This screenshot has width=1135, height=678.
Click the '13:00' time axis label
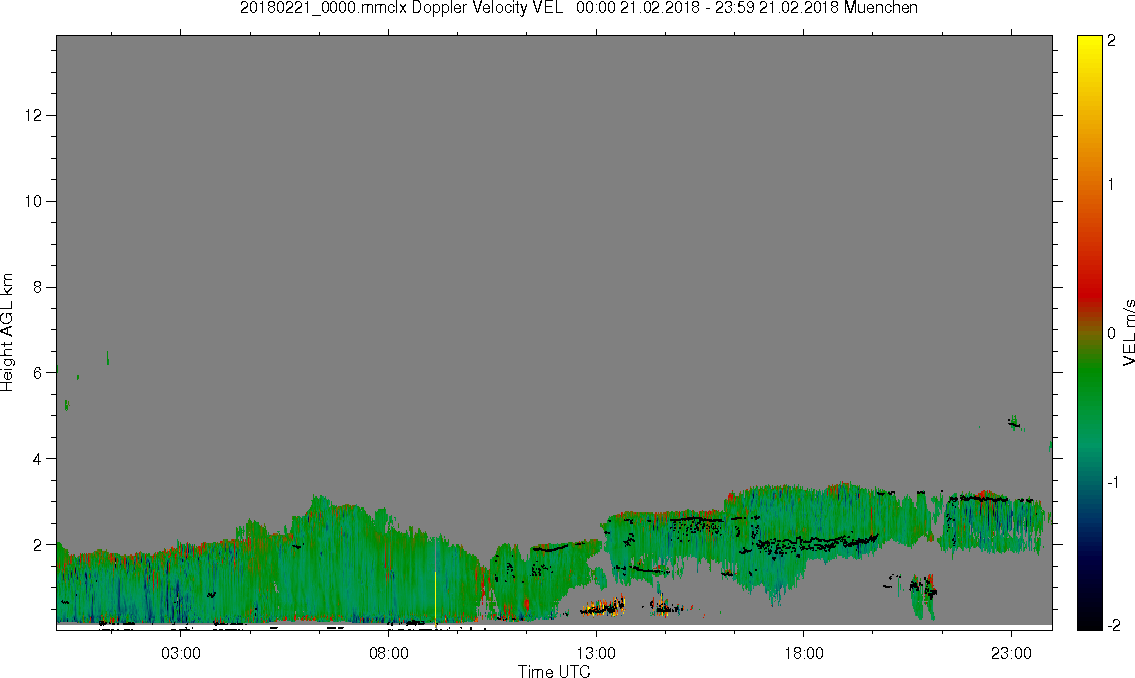pyautogui.click(x=596, y=654)
